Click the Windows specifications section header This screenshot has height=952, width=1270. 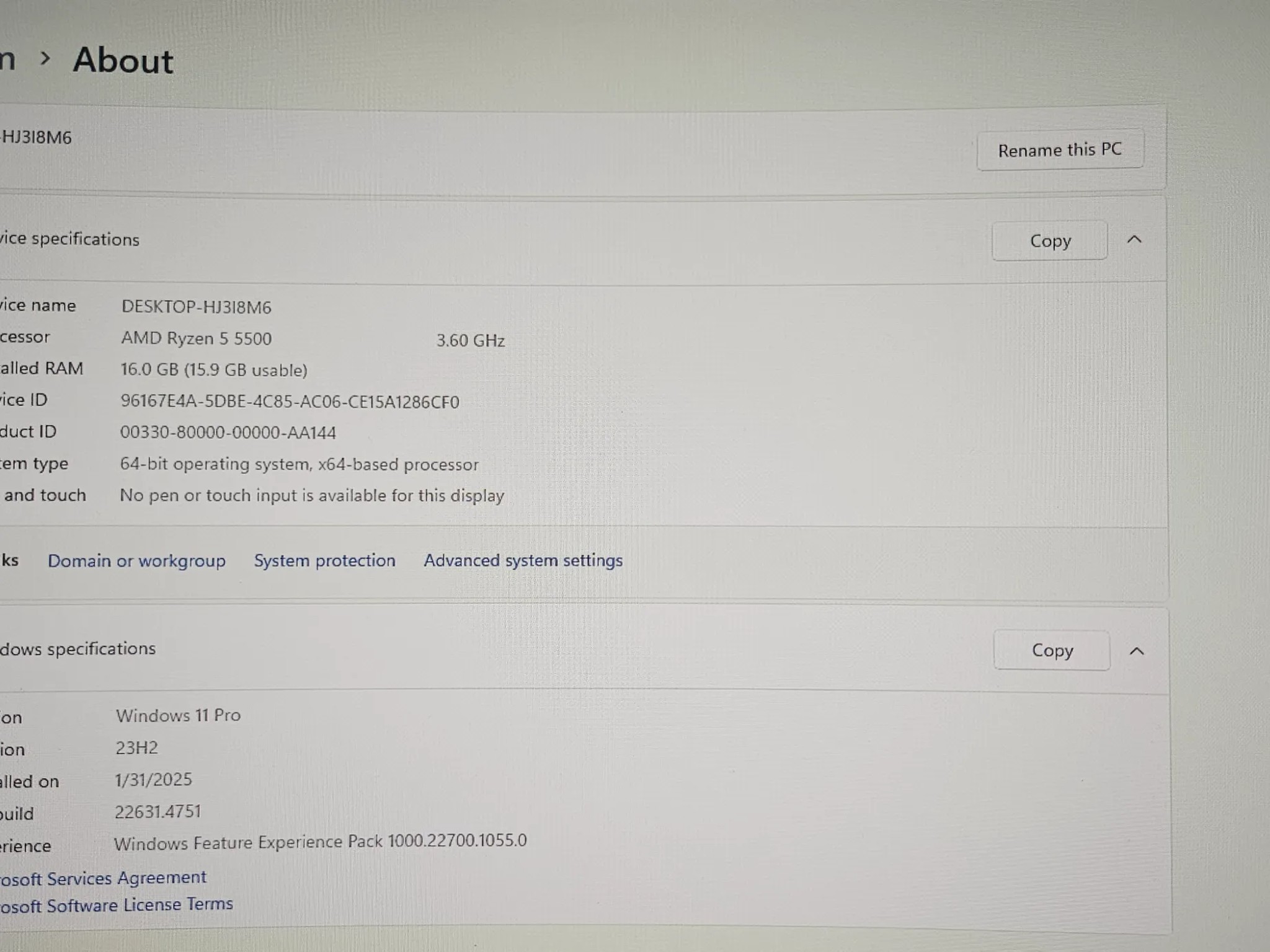[x=584, y=650]
